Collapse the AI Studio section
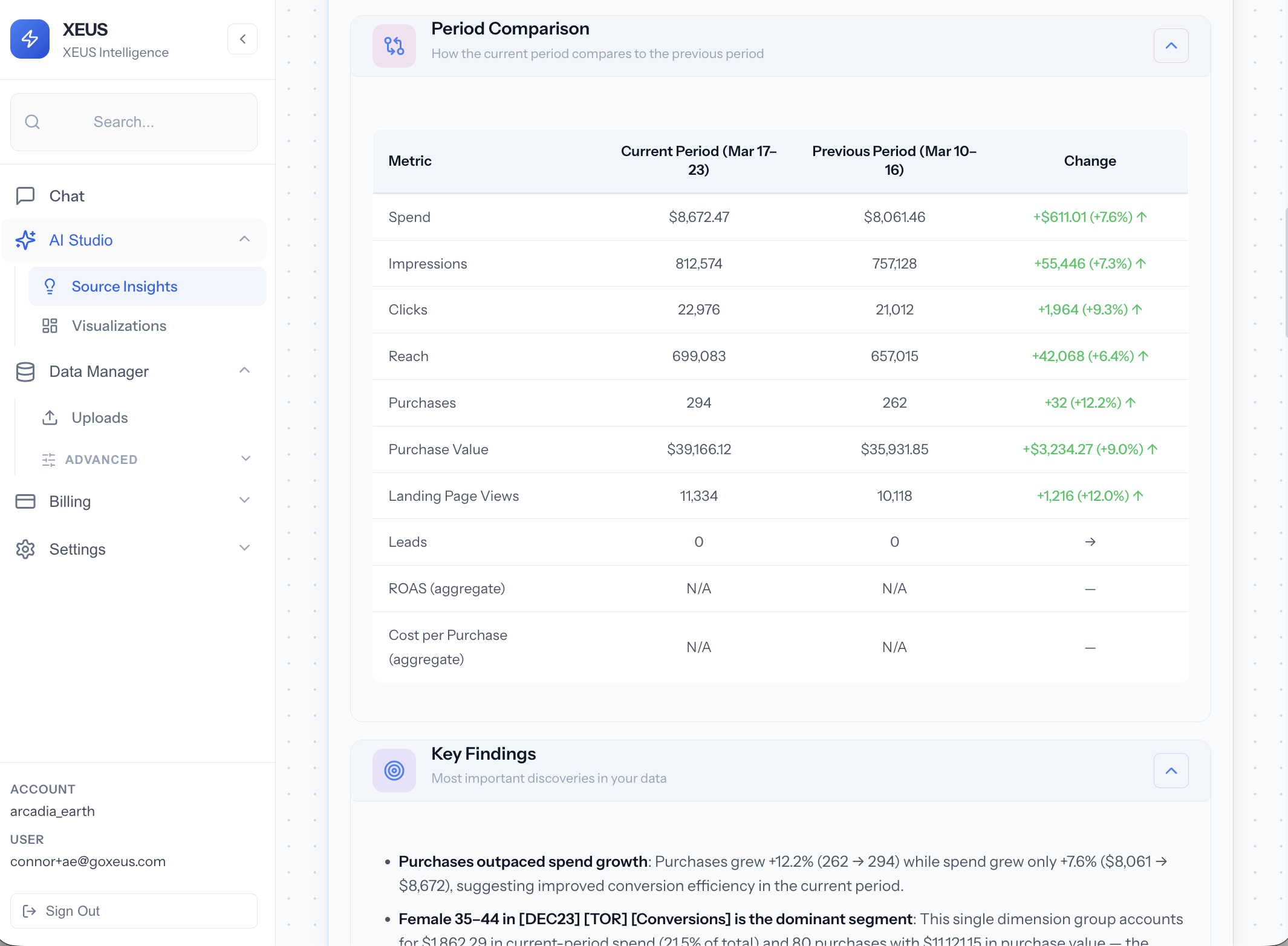The height and width of the screenshot is (946, 1288). pyautogui.click(x=244, y=239)
